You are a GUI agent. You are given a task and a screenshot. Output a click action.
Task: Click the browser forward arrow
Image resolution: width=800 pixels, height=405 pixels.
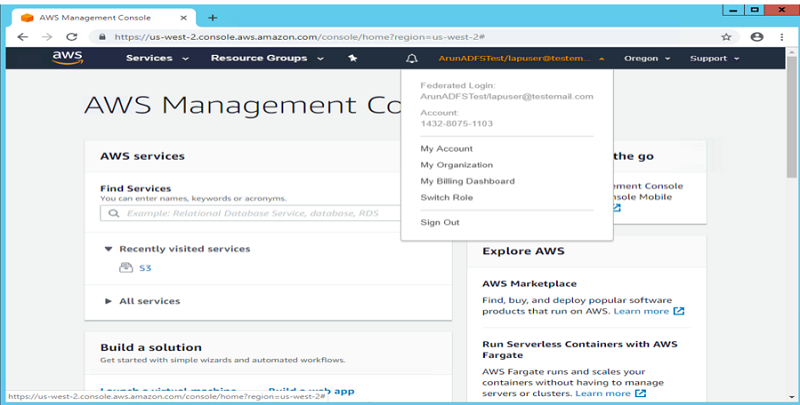tap(47, 37)
